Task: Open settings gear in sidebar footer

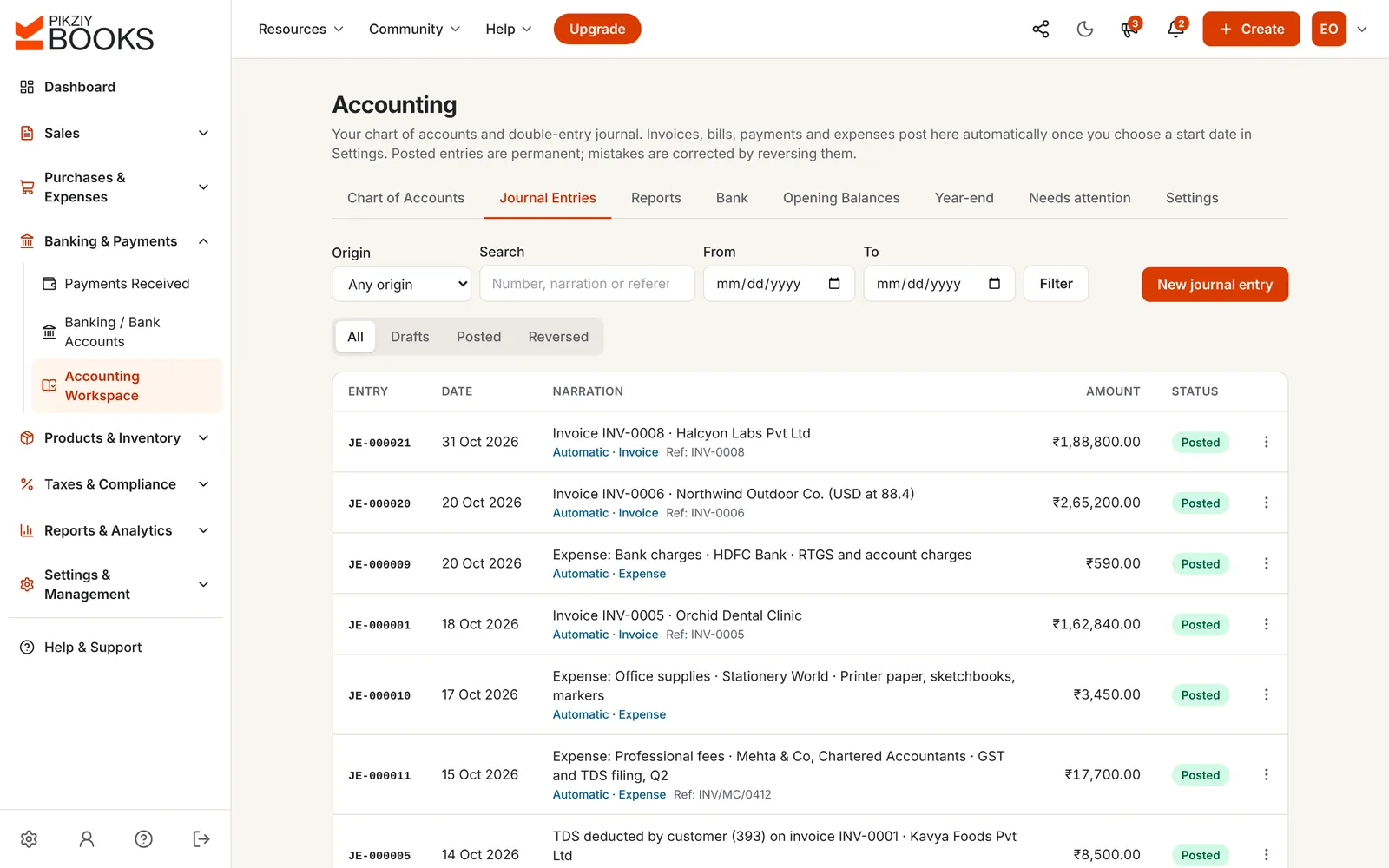Action: (29, 838)
